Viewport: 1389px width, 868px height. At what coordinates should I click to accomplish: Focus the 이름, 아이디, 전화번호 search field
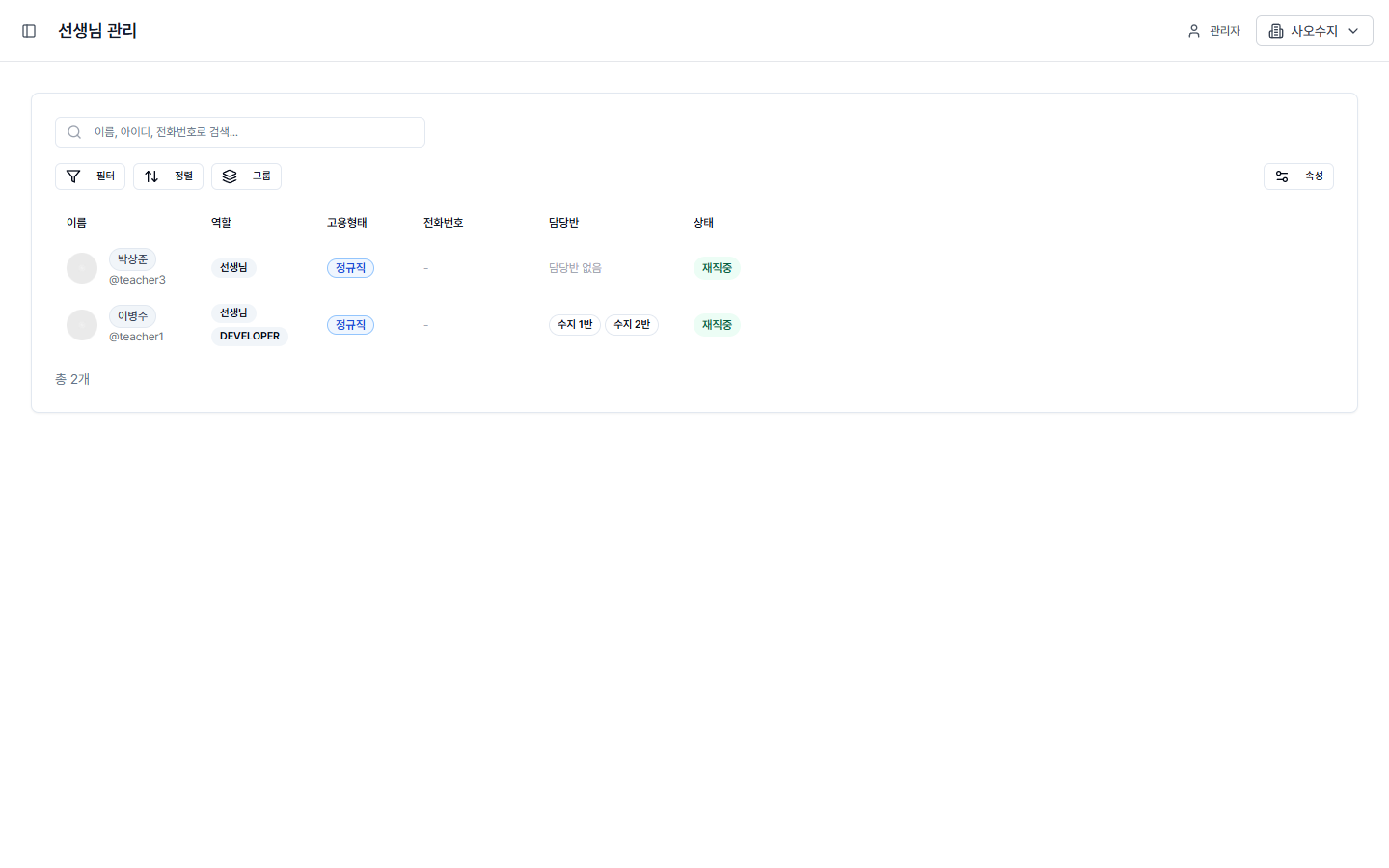click(240, 132)
